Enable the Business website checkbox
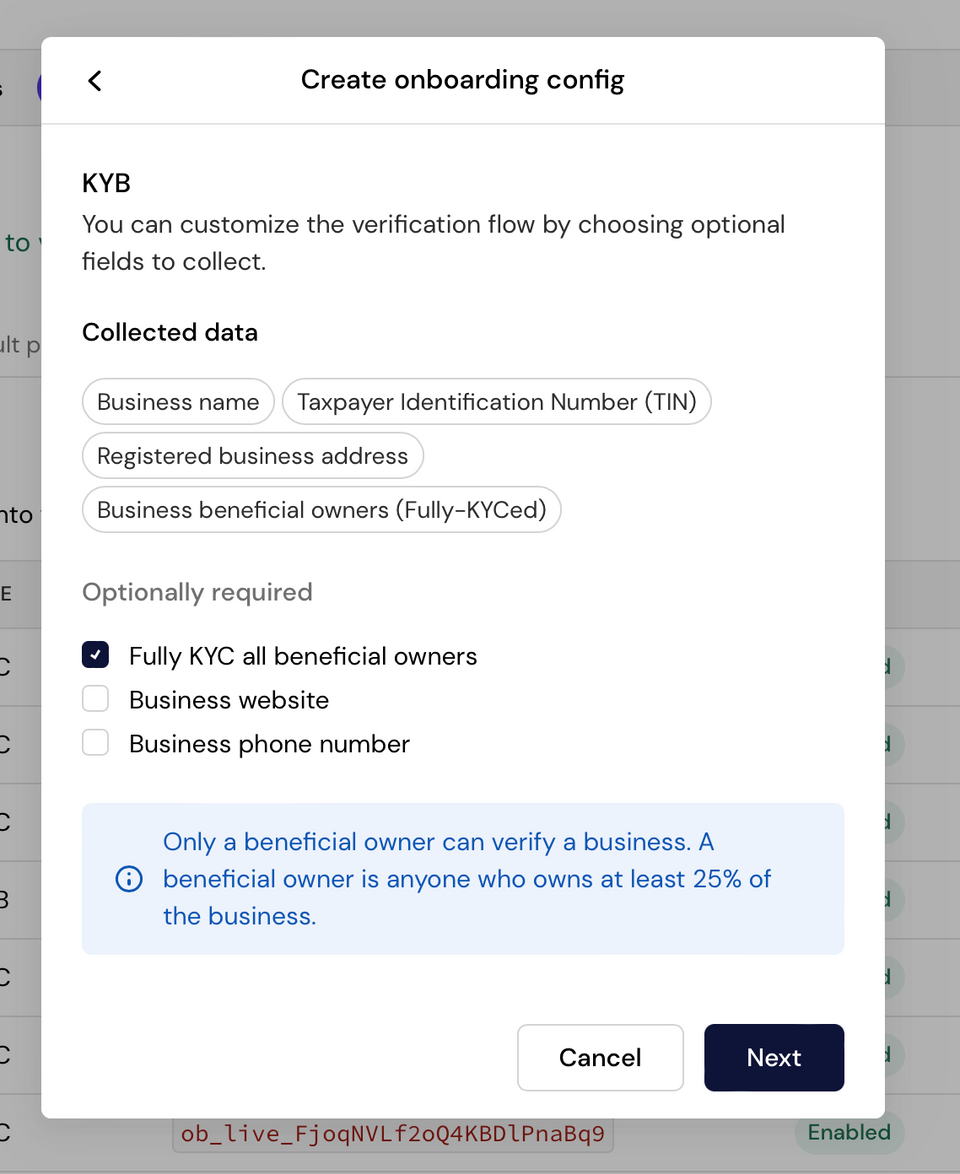This screenshot has height=1174, width=960. click(x=95, y=700)
